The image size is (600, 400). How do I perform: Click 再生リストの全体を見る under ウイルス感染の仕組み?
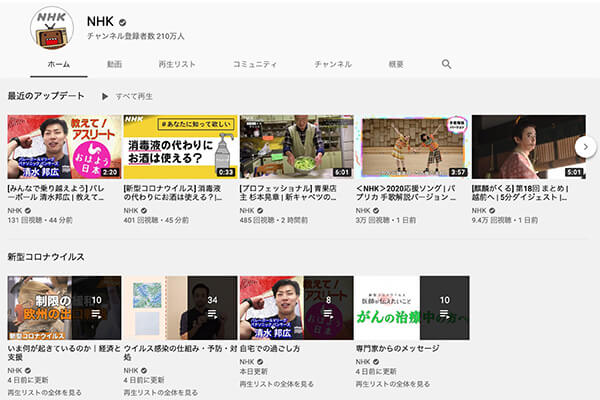tap(161, 392)
